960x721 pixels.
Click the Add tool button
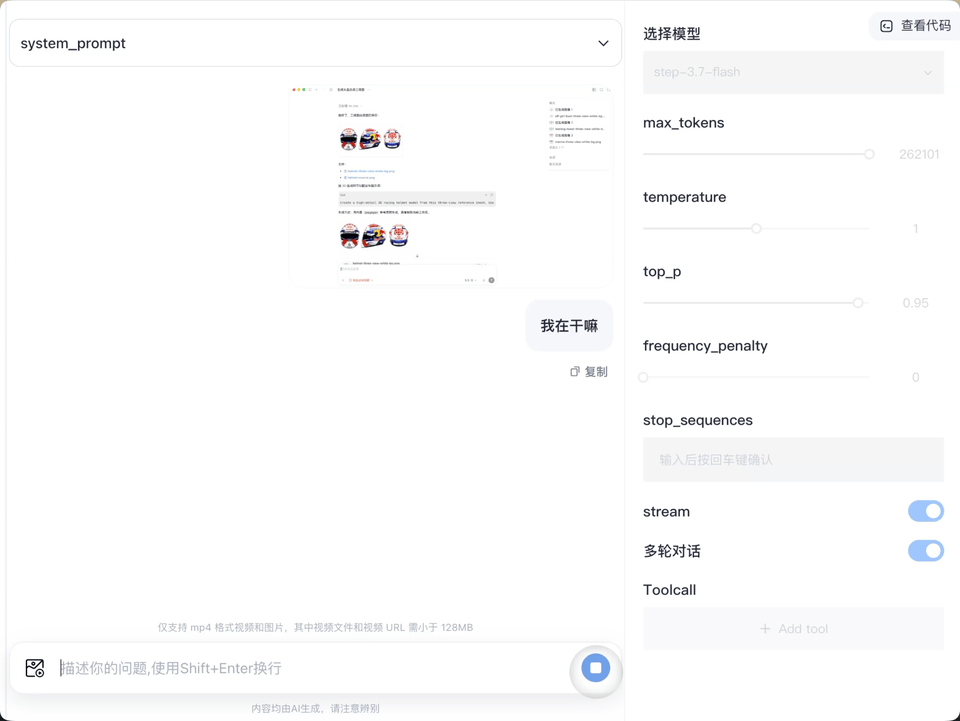793,629
